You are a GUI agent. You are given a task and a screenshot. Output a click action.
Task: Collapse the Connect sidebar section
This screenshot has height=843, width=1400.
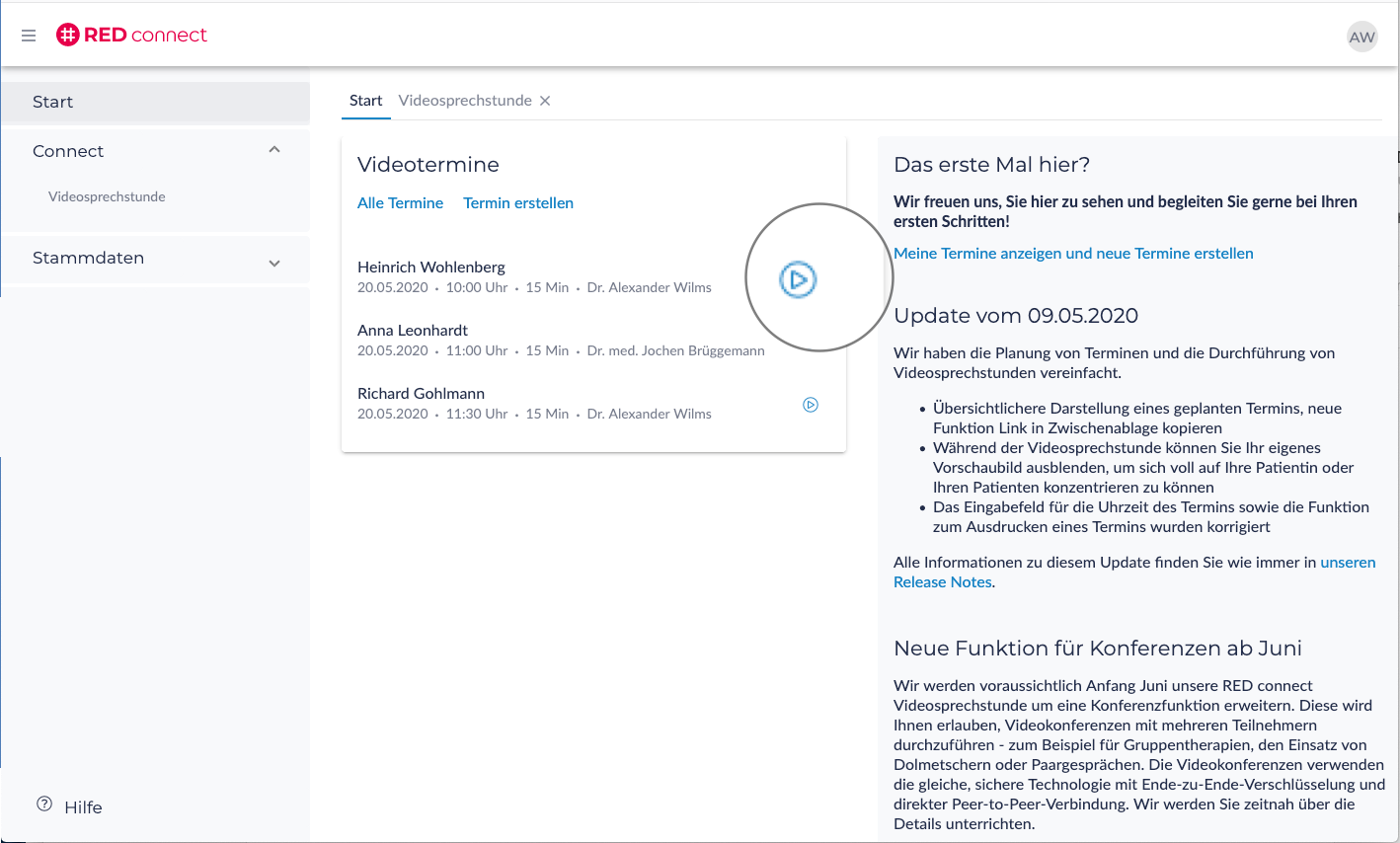pyautogui.click(x=274, y=150)
